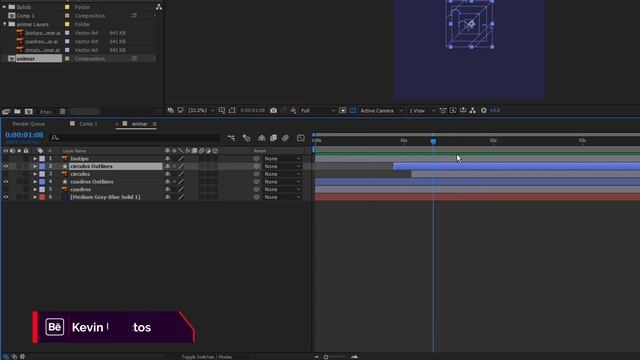640x360 pixels.
Task: Delete selected project item with trash icon
Action: click(62, 111)
